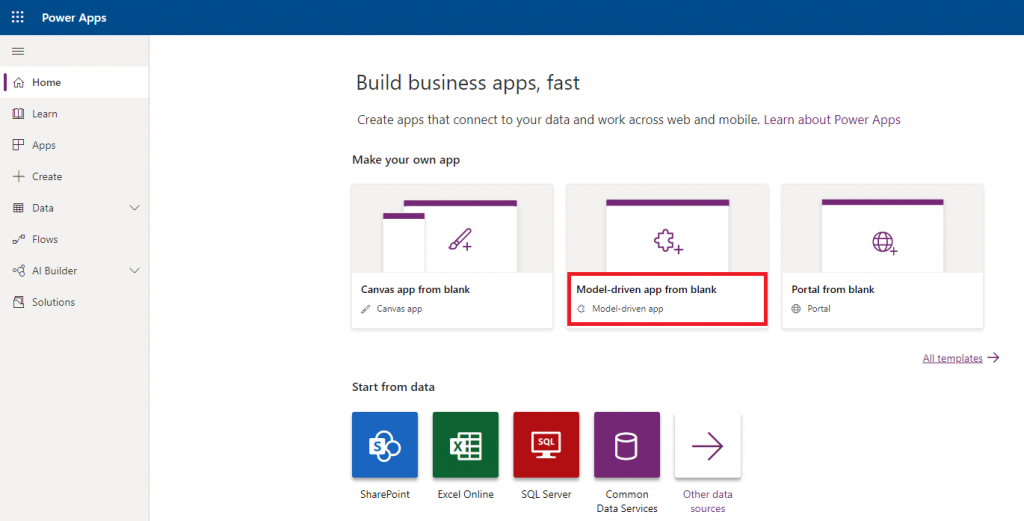Open Flows in the sidebar

click(74, 239)
